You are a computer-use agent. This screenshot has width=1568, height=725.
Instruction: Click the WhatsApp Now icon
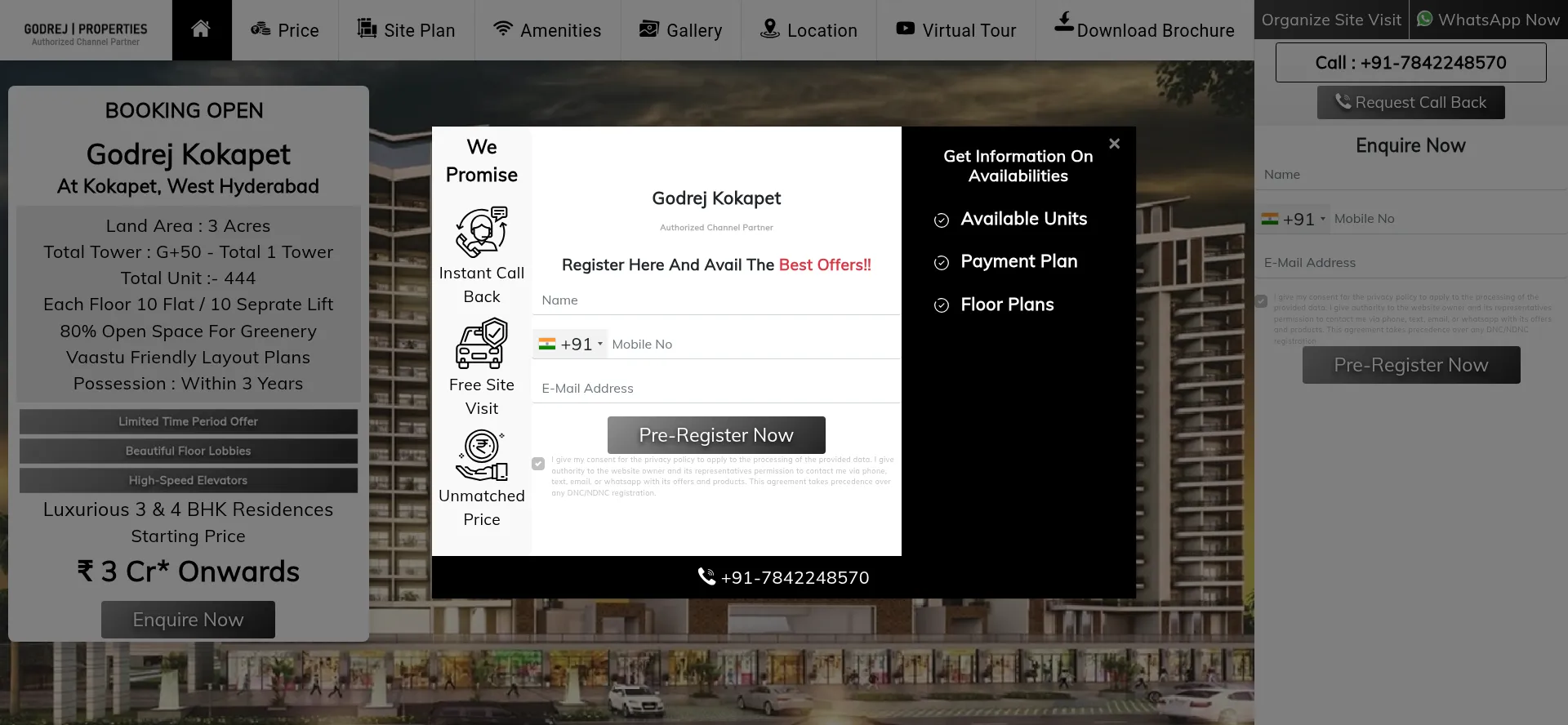click(1425, 20)
